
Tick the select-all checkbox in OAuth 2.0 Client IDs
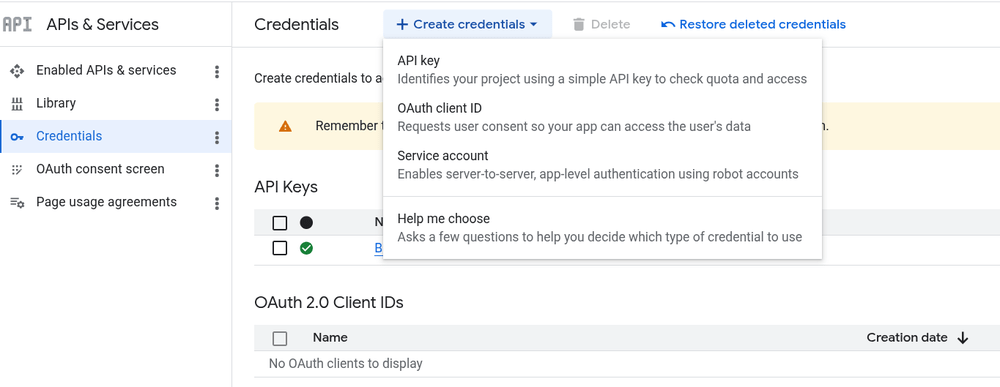pos(279,339)
